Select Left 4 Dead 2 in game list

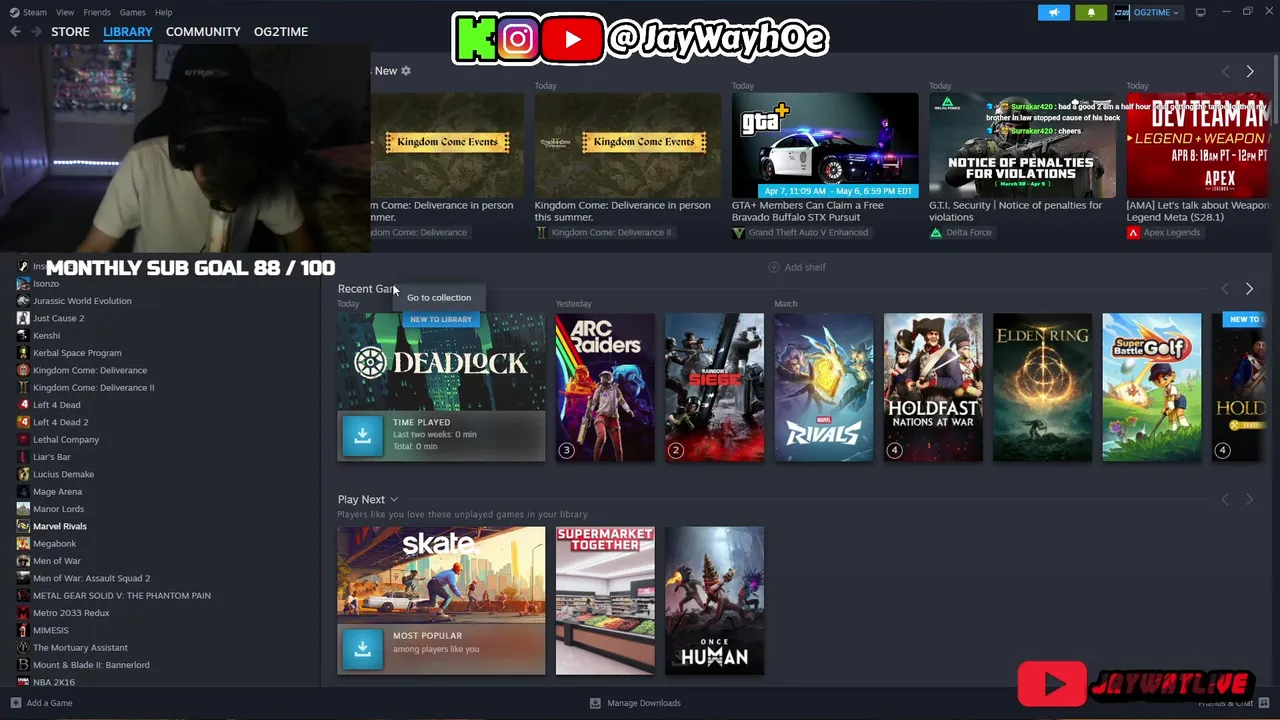pyautogui.click(x=60, y=422)
